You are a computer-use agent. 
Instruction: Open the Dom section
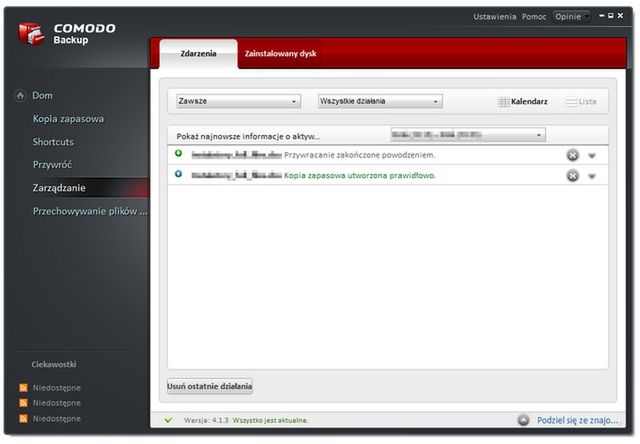[x=42, y=95]
